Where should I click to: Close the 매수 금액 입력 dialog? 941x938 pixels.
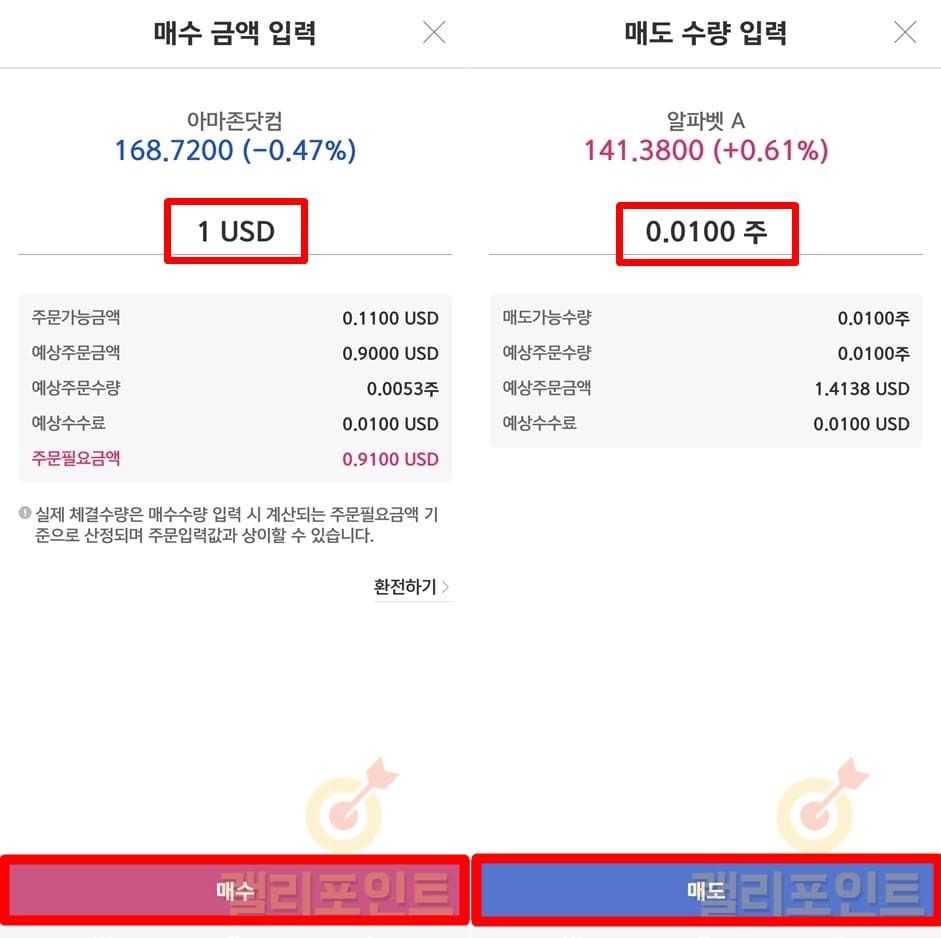point(434,33)
